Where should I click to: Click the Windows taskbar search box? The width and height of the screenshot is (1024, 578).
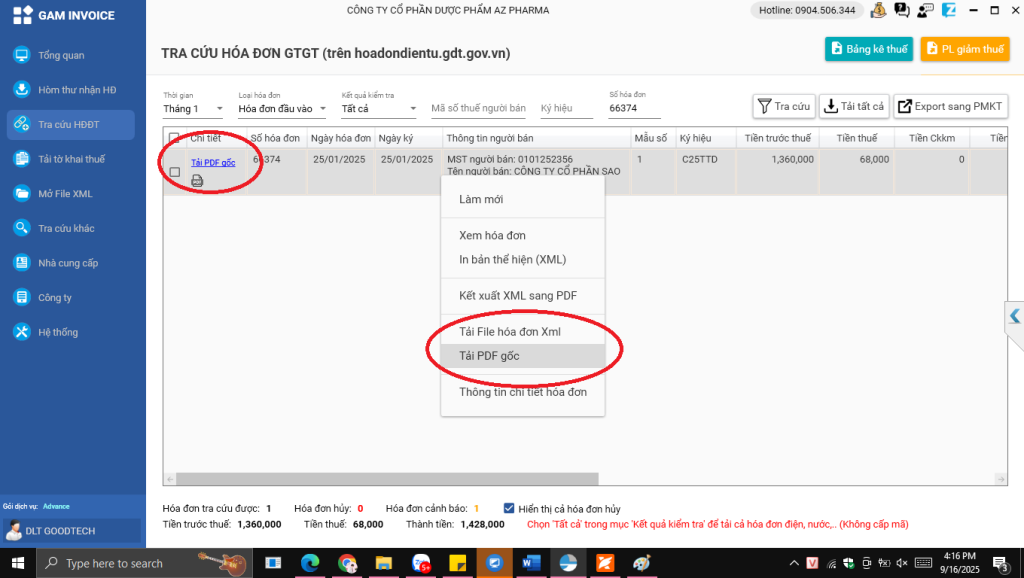pos(144,563)
